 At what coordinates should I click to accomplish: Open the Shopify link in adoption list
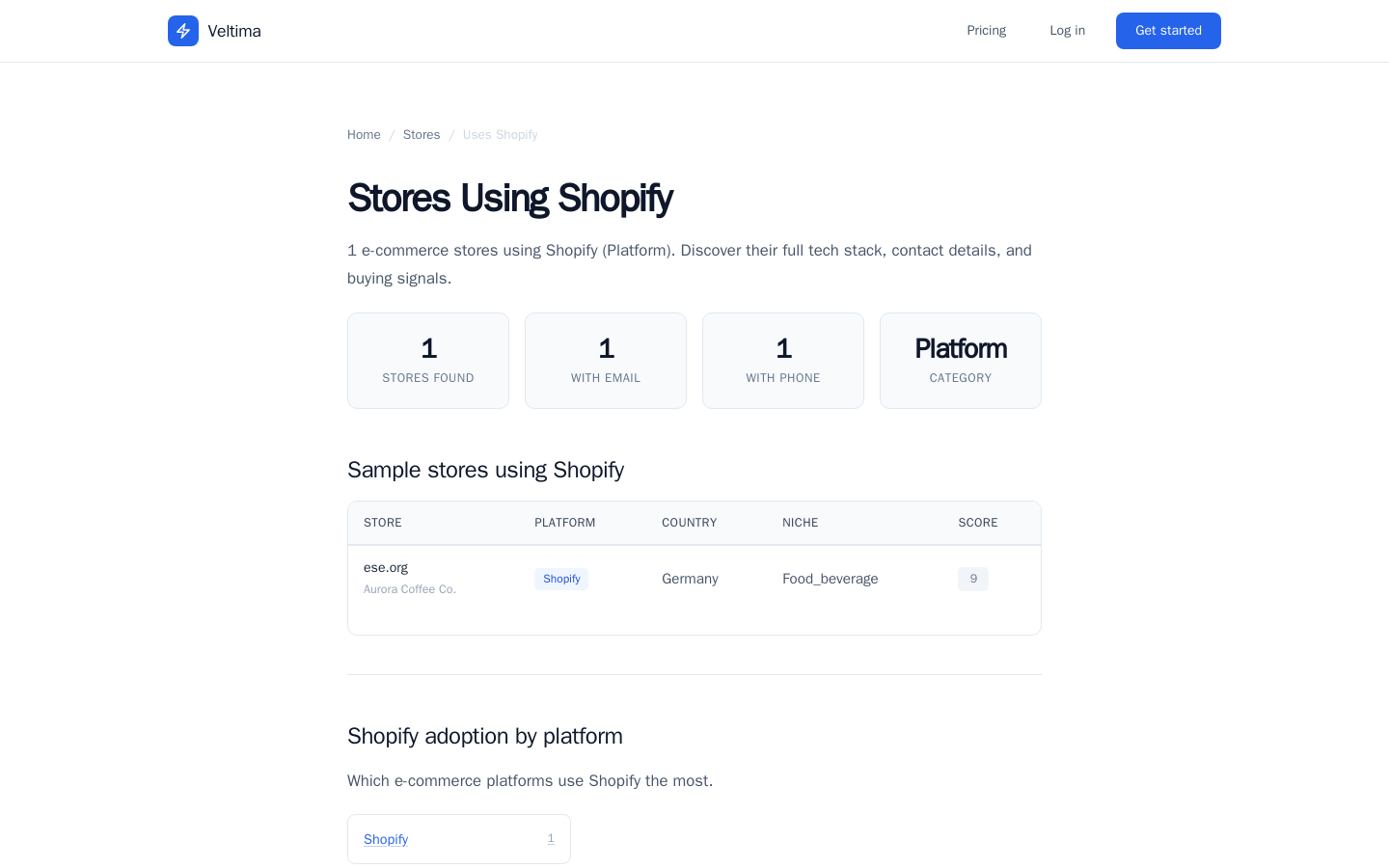386,839
